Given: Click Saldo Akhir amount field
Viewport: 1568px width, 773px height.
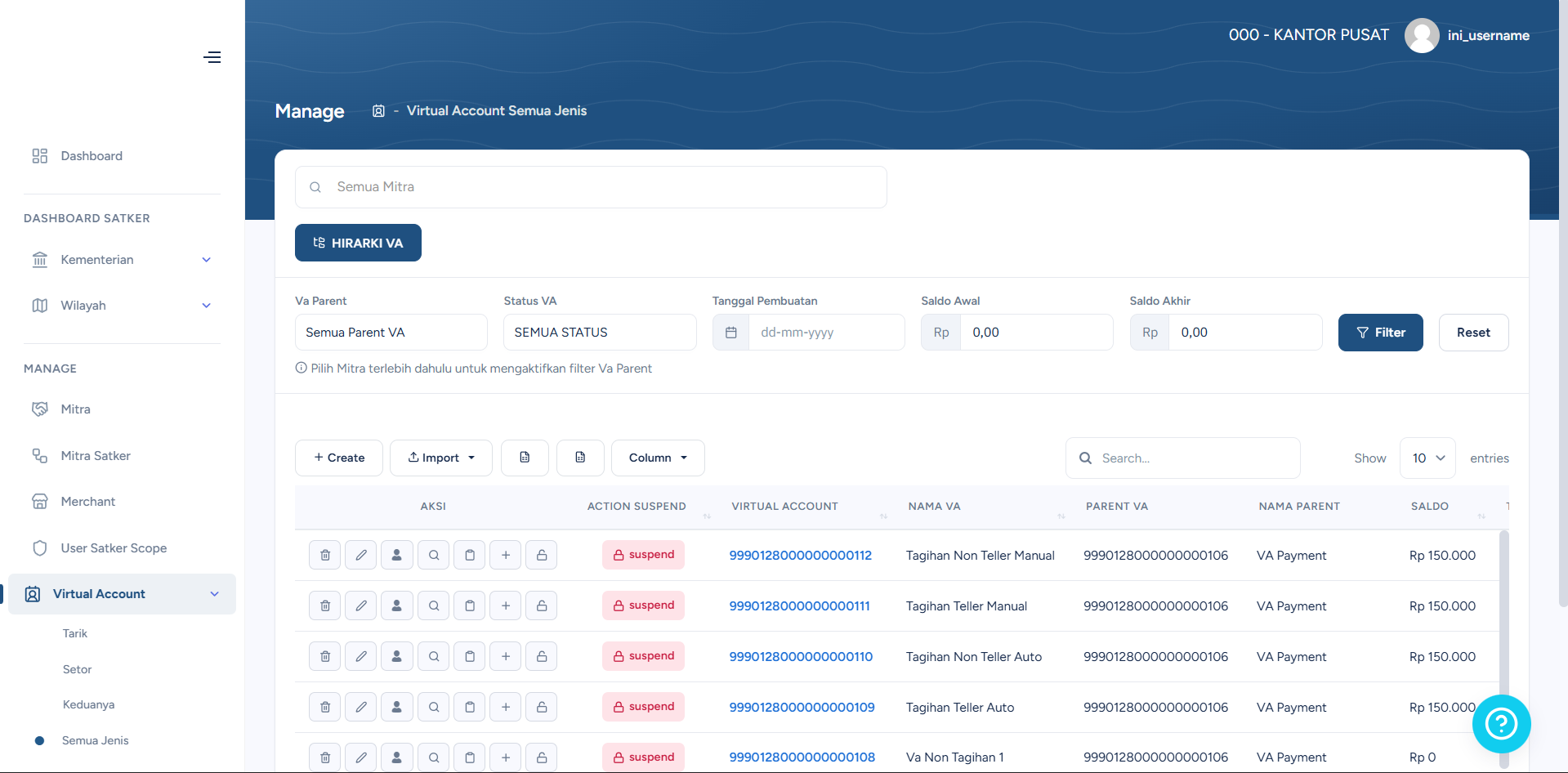Looking at the screenshot, I should coord(1245,333).
